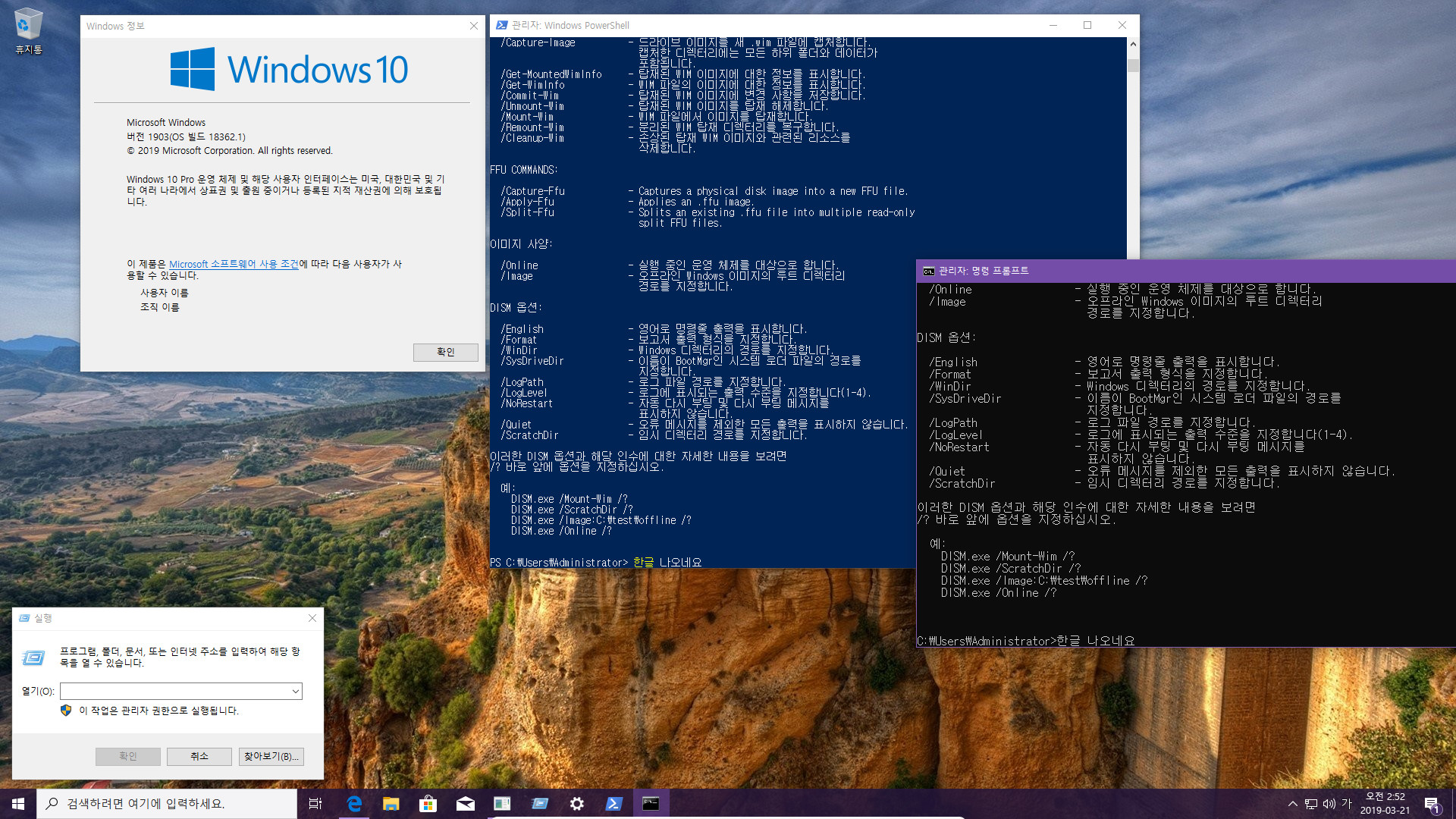Open the Microsoft software license terms link

click(234, 264)
